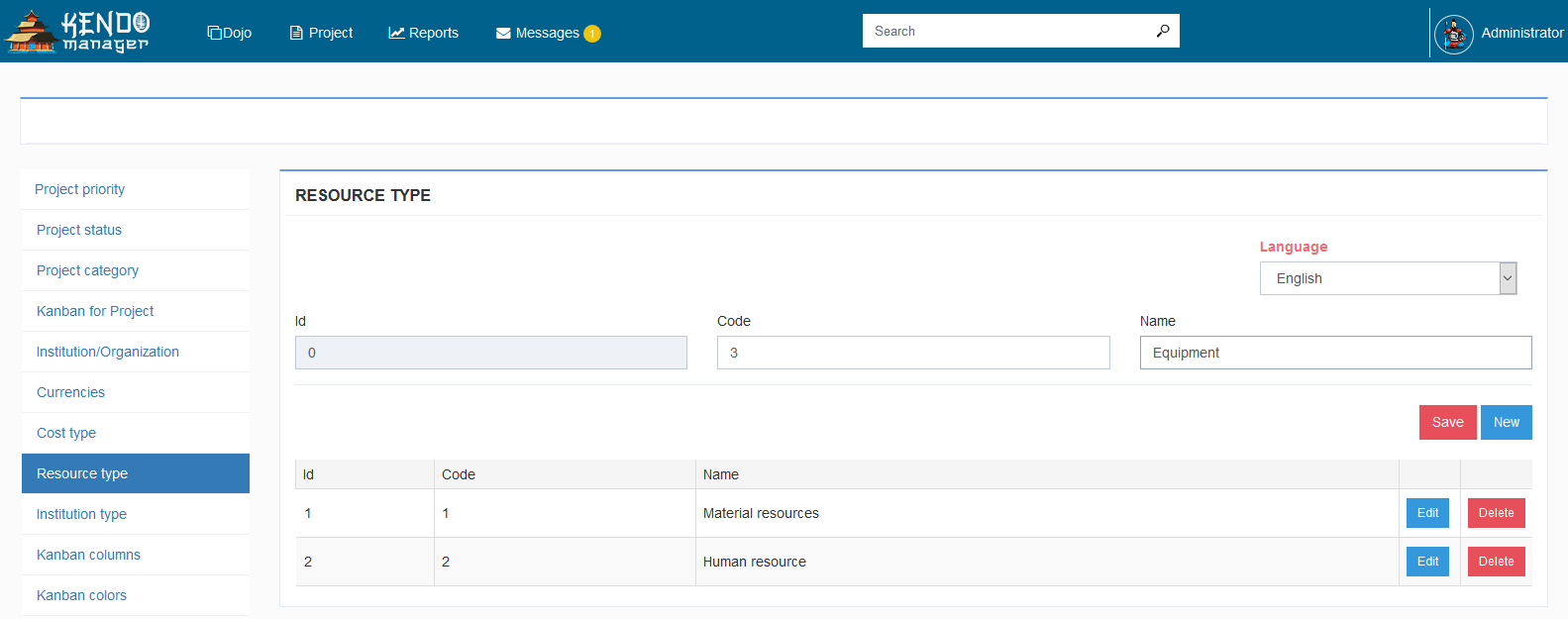The width and height of the screenshot is (1568, 619).
Task: Click the Name column header
Action: click(1047, 474)
